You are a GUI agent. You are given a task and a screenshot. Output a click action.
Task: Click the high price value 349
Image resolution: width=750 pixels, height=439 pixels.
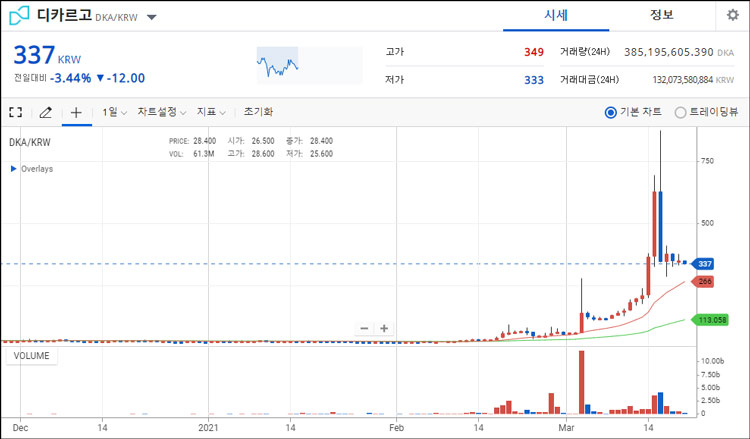point(533,52)
